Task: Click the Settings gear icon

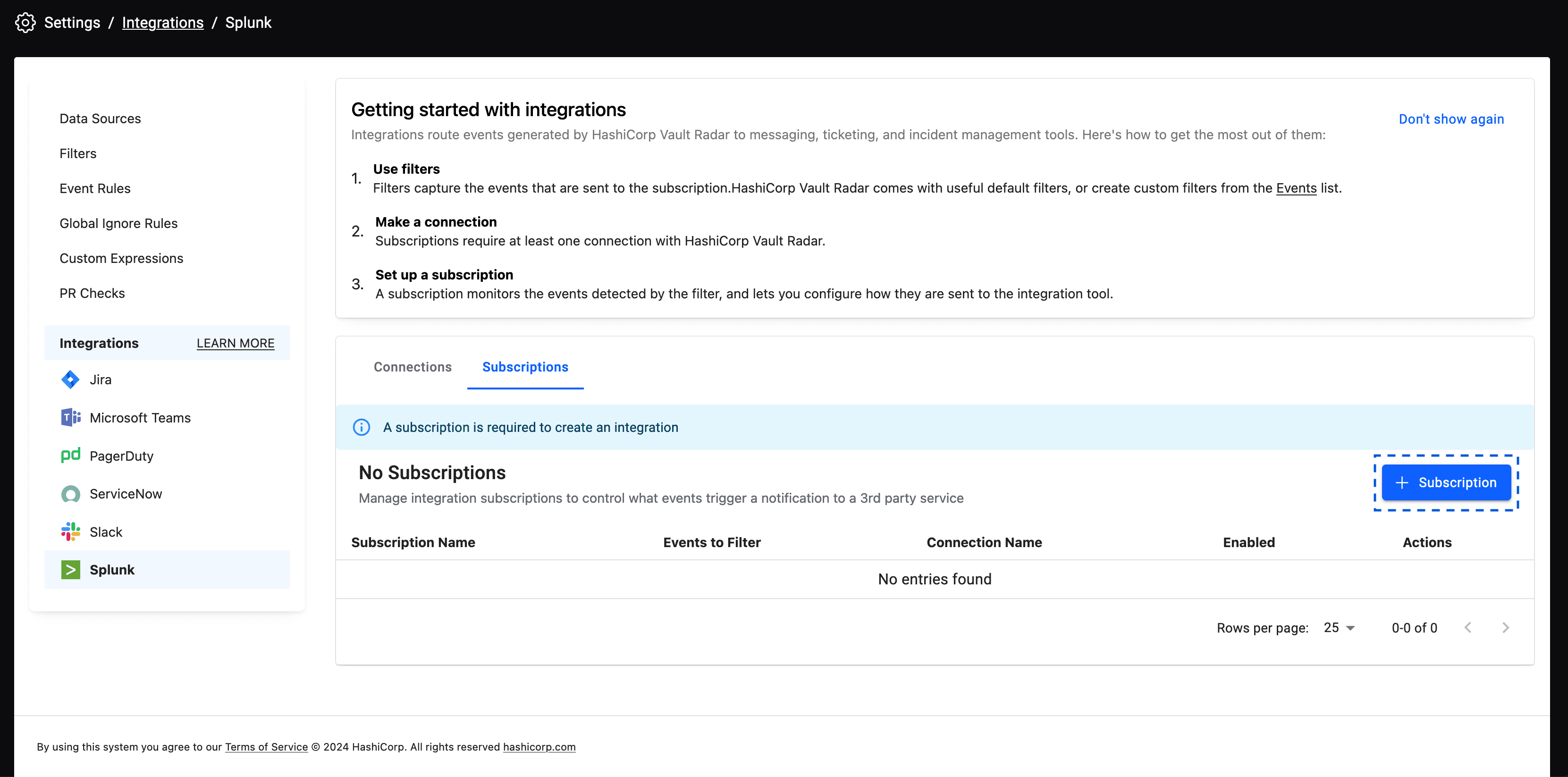Action: click(25, 23)
